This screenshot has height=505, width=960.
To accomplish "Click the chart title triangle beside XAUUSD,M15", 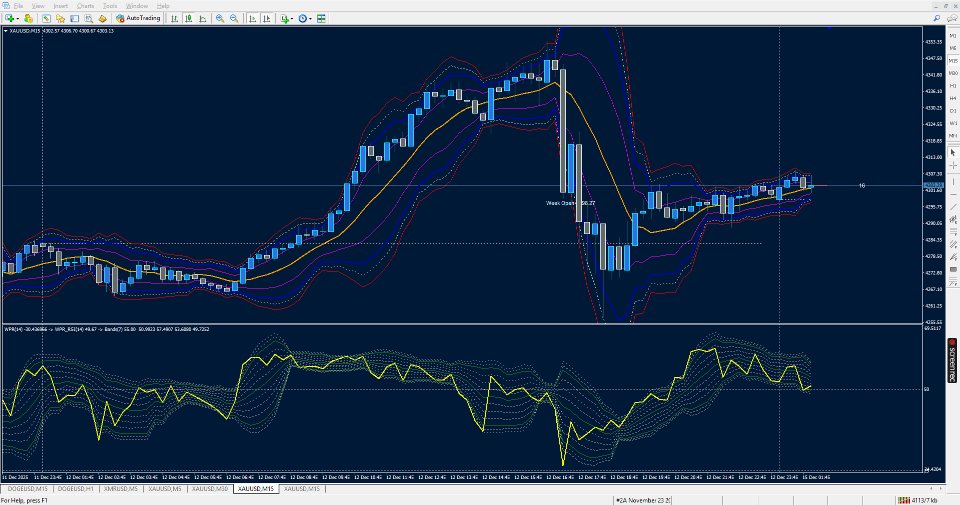I will pyautogui.click(x=6, y=31).
